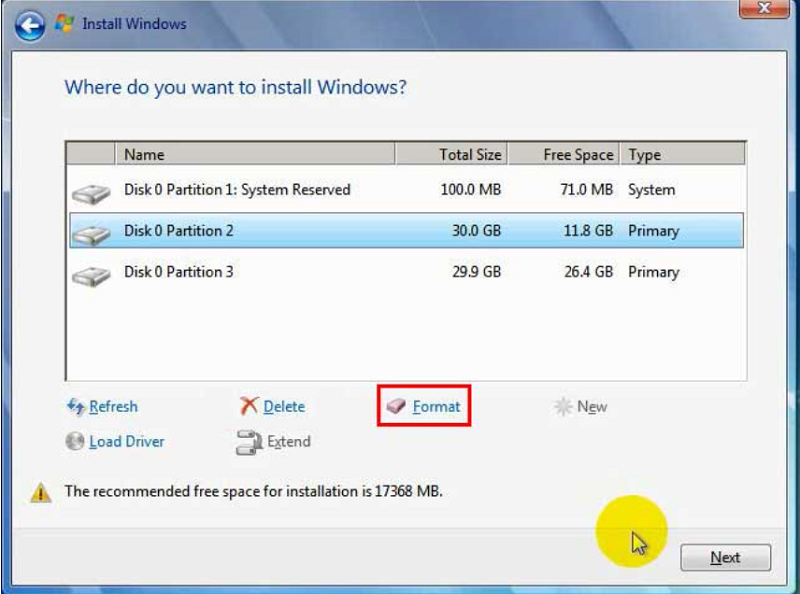Click the blue back arrow button

pyautogui.click(x=30, y=25)
